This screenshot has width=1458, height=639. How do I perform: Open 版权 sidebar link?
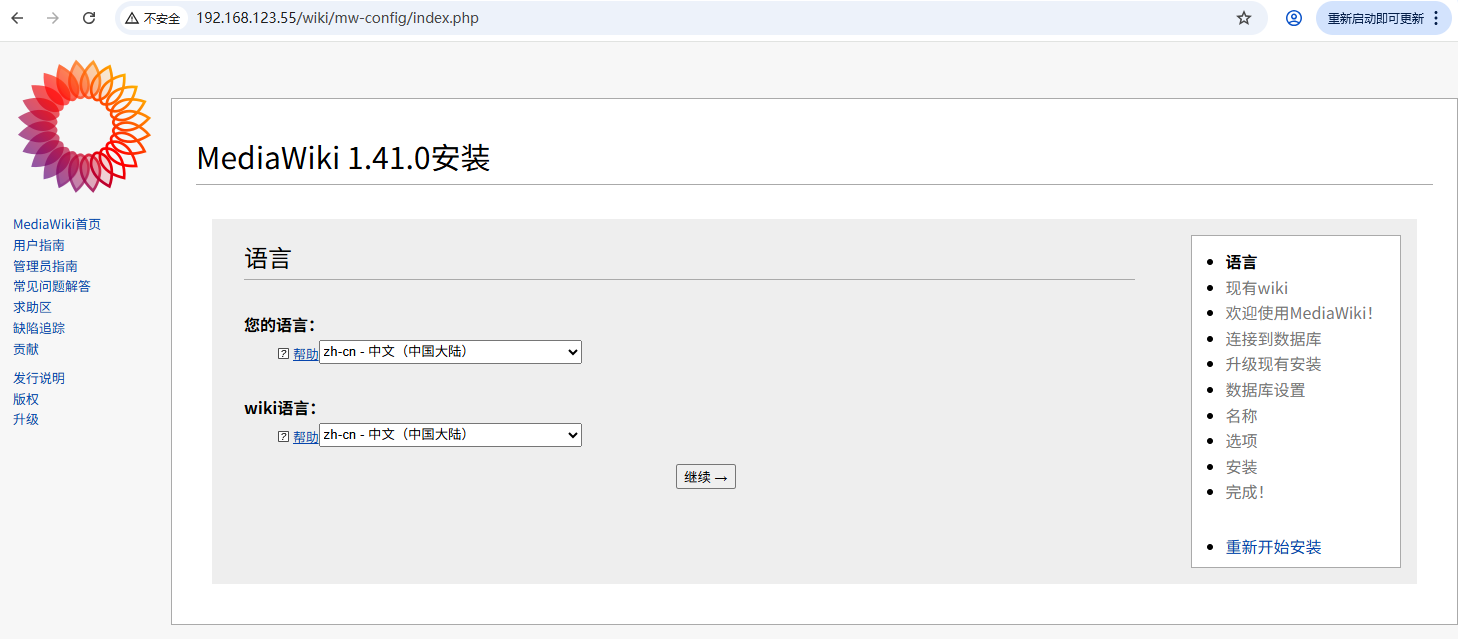pos(26,399)
